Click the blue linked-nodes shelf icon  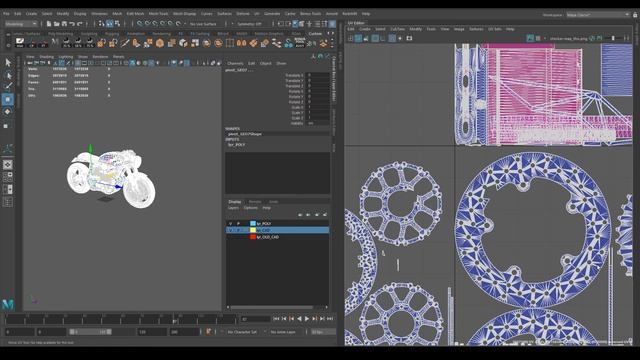[x=288, y=43]
